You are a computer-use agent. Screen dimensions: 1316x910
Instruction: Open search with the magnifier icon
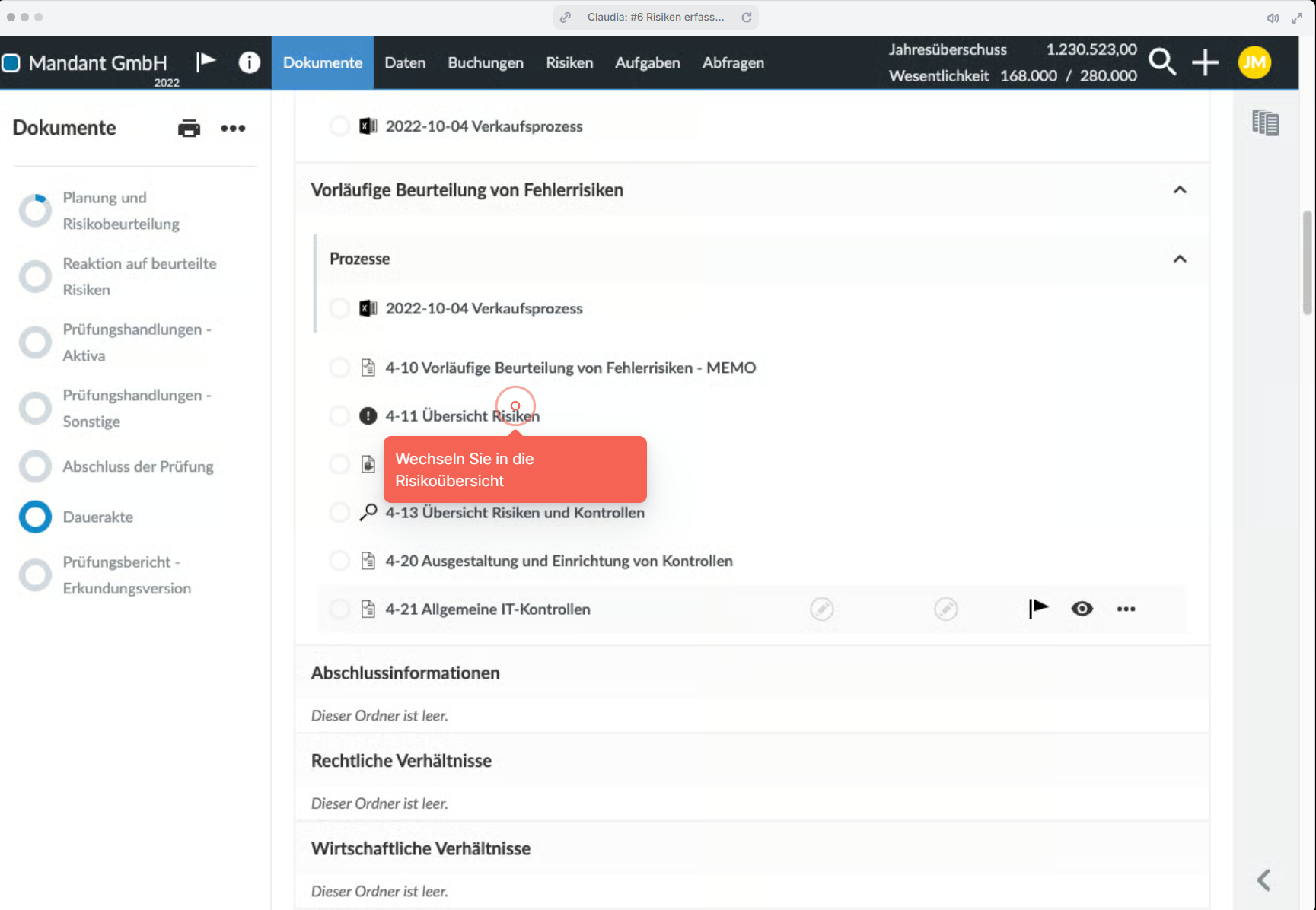(x=1162, y=62)
